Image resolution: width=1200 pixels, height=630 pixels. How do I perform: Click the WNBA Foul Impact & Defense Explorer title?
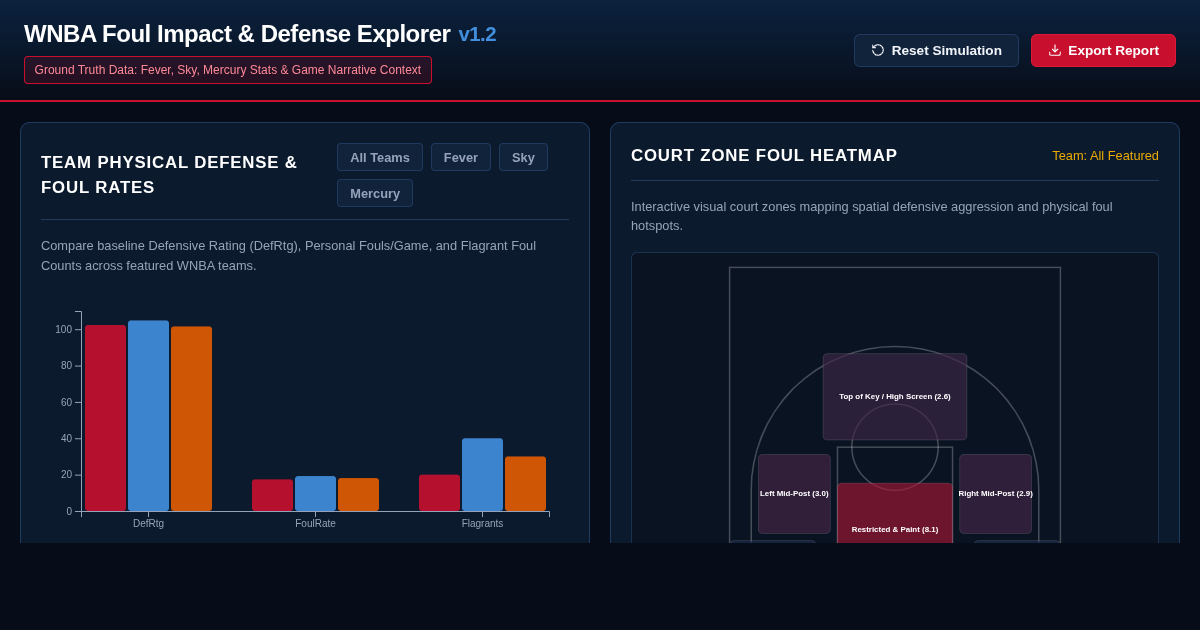point(237,34)
